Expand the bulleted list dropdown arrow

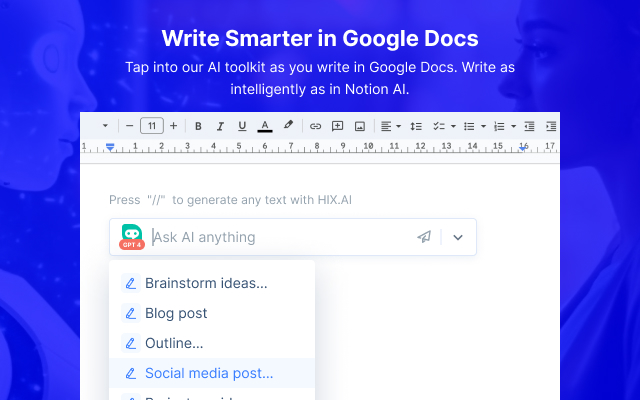click(x=483, y=127)
